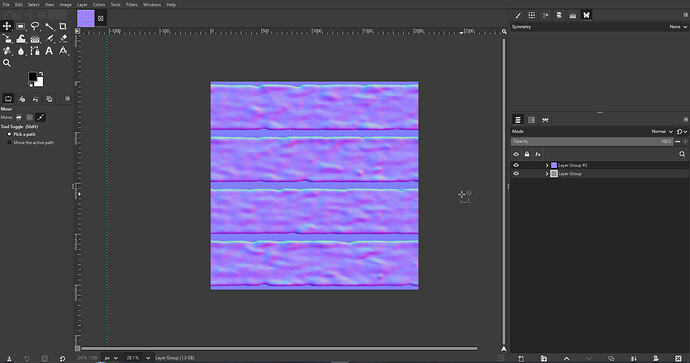Hide the Layer Group #2 layer
Screen dimensions: 690x363
click(x=516, y=165)
